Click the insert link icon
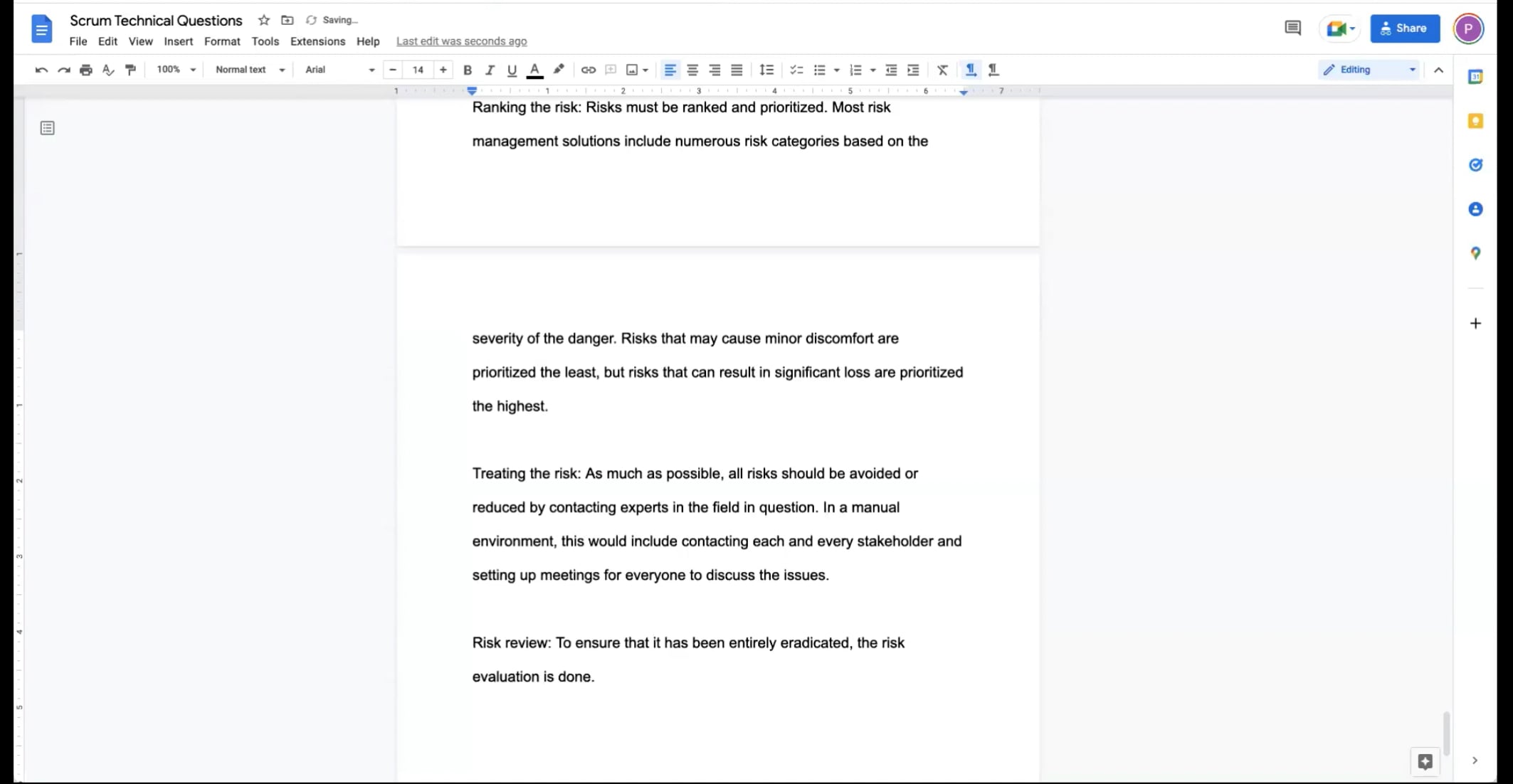 (588, 70)
